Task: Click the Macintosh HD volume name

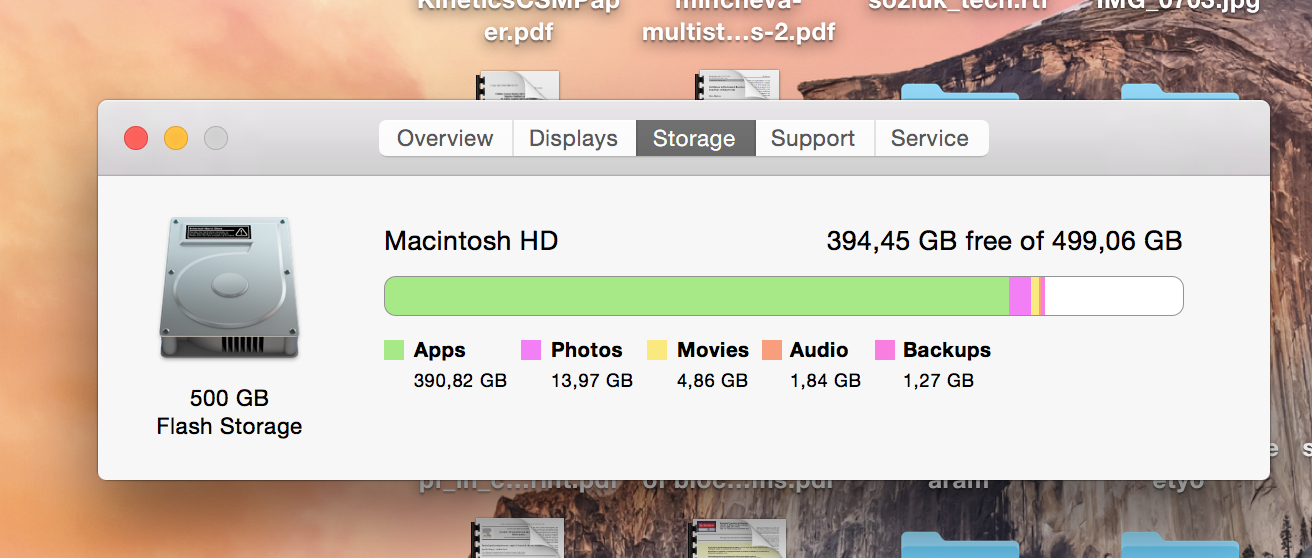Action: 471,241
